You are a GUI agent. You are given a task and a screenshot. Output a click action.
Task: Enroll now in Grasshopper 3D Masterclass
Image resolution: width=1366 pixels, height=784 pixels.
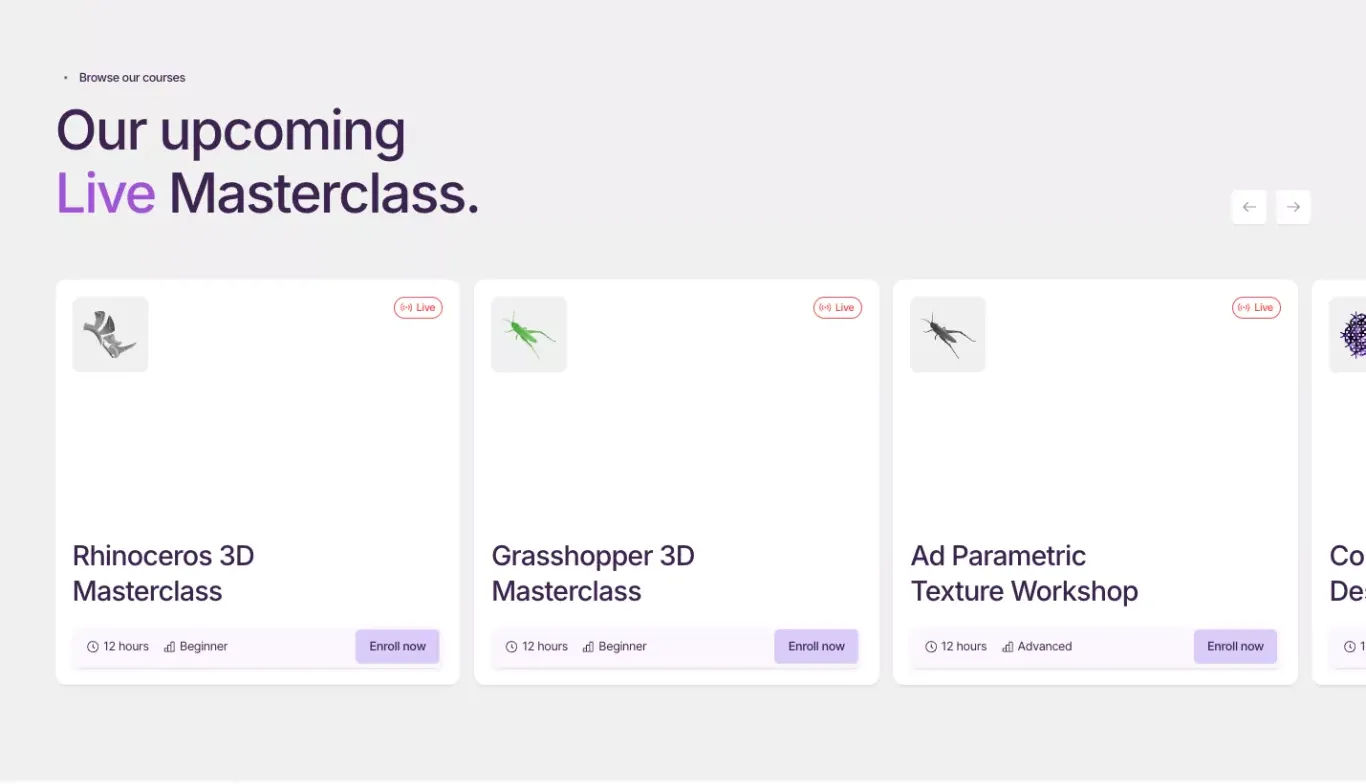pyautogui.click(x=816, y=646)
